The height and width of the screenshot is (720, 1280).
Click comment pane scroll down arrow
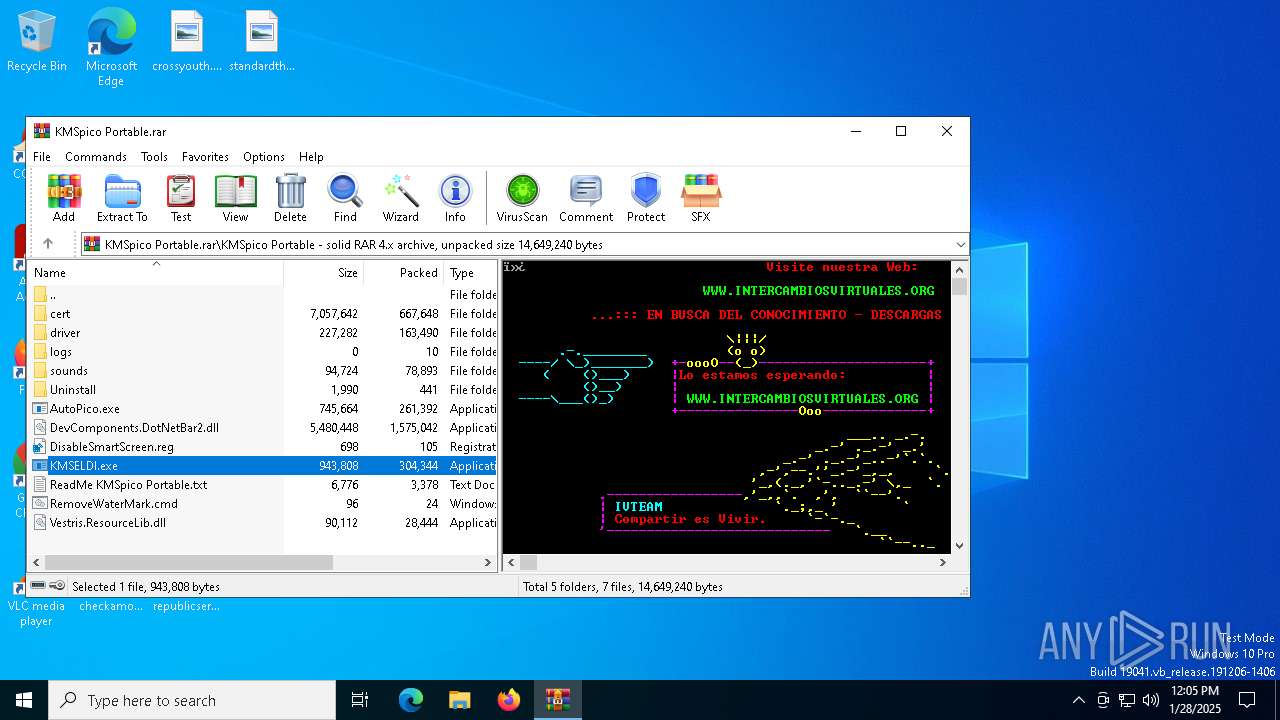click(x=960, y=546)
